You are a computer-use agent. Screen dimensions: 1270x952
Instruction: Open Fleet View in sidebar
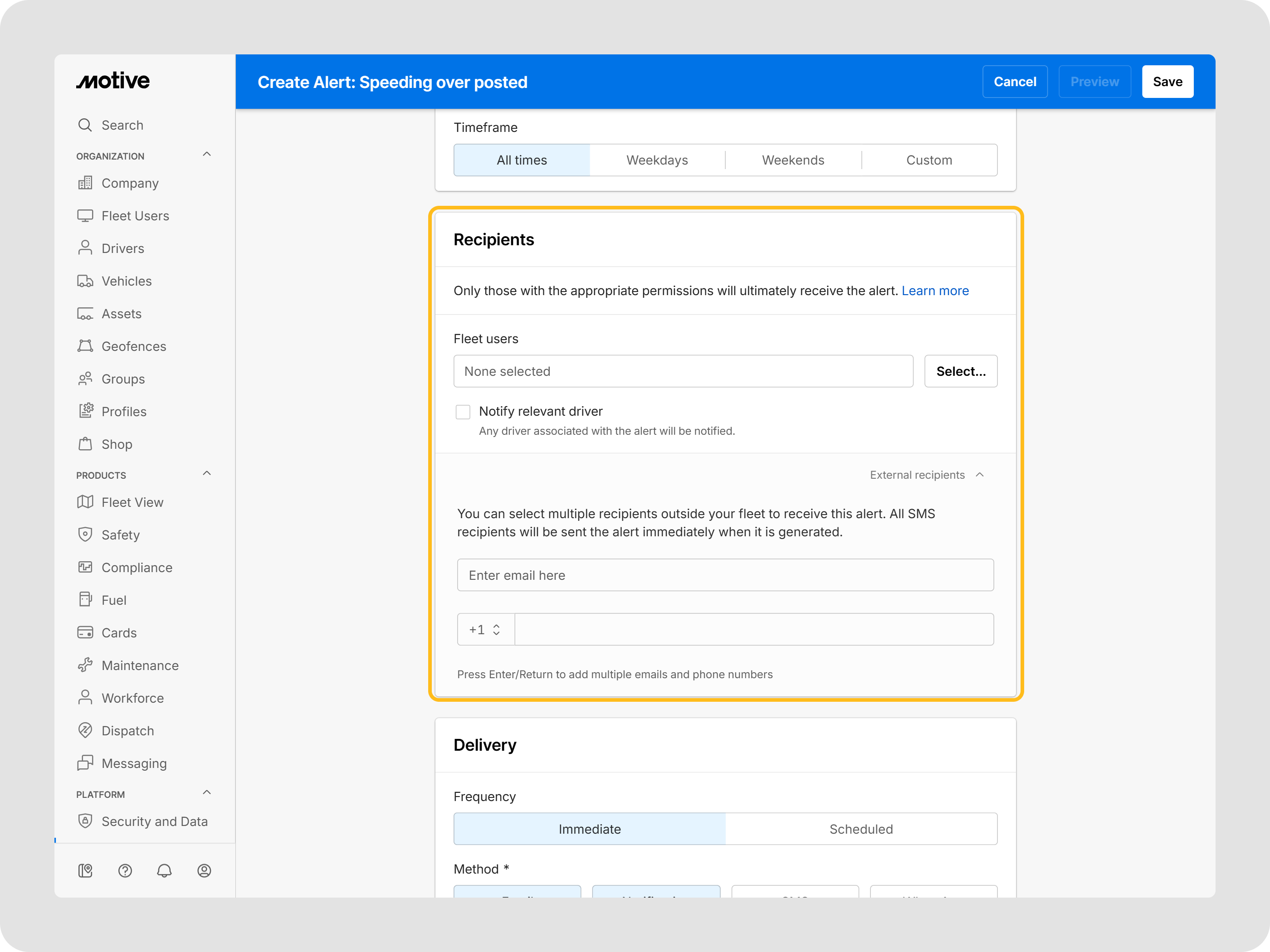[x=132, y=502]
